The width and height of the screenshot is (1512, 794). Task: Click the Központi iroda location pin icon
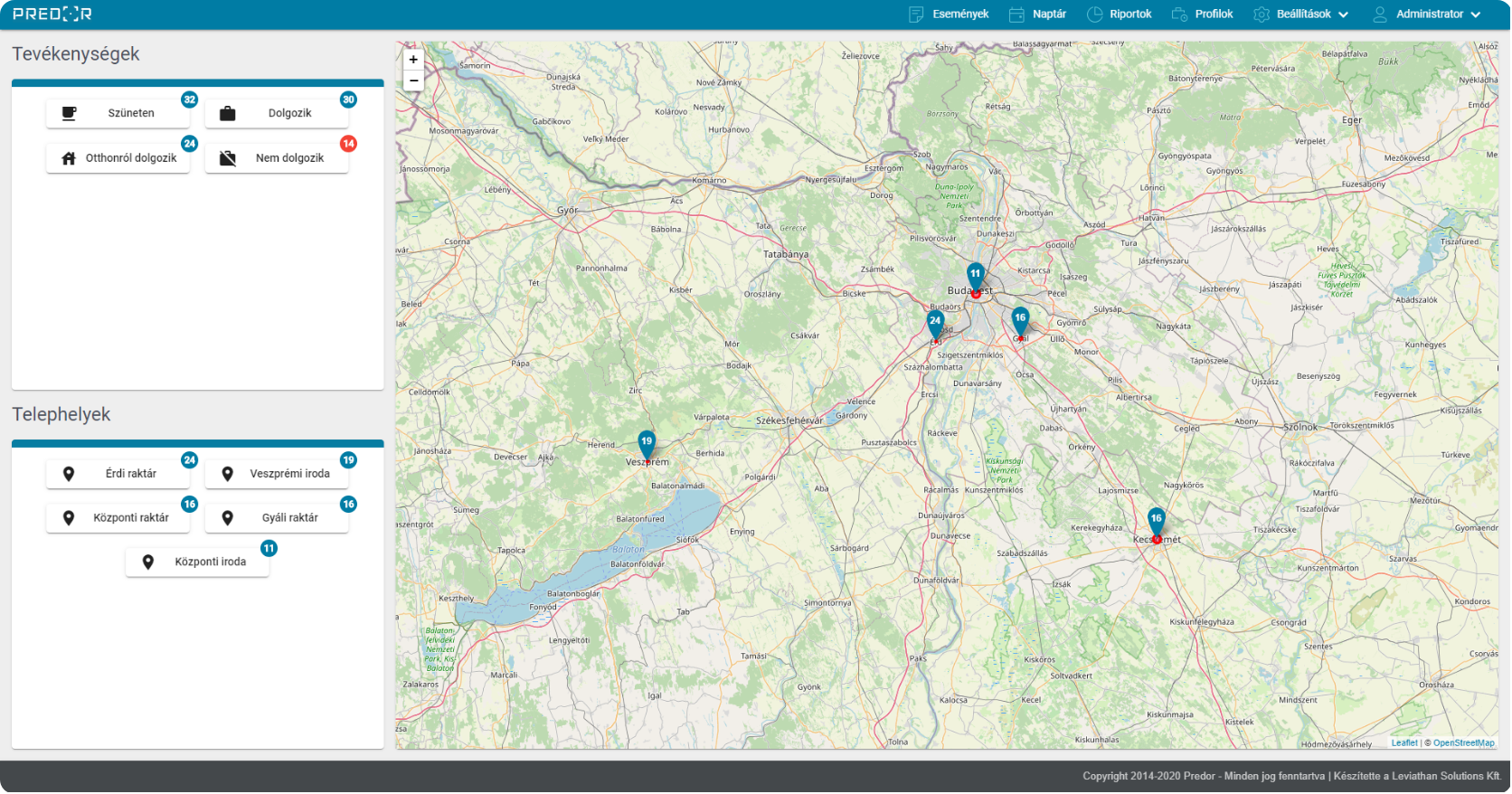(148, 562)
